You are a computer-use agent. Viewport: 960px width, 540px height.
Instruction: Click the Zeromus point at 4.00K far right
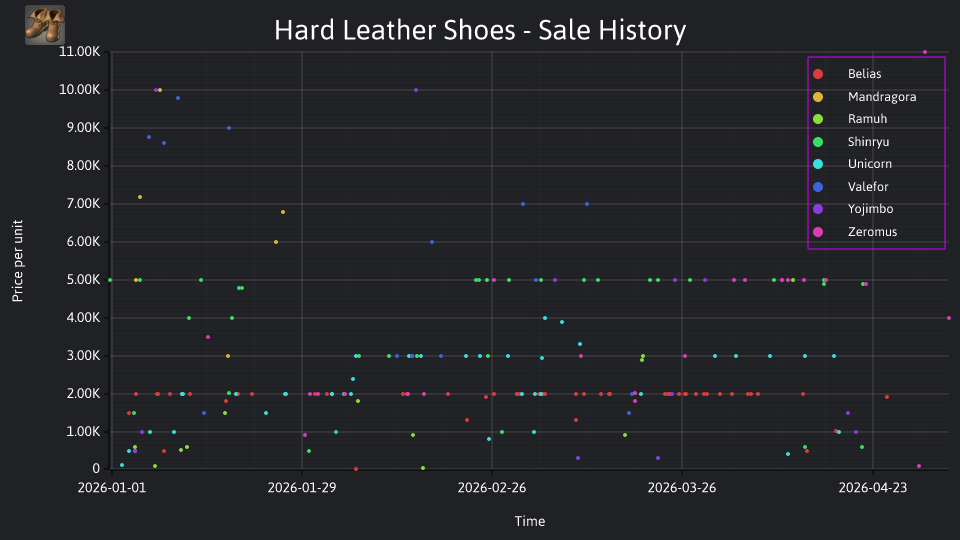pos(948,318)
